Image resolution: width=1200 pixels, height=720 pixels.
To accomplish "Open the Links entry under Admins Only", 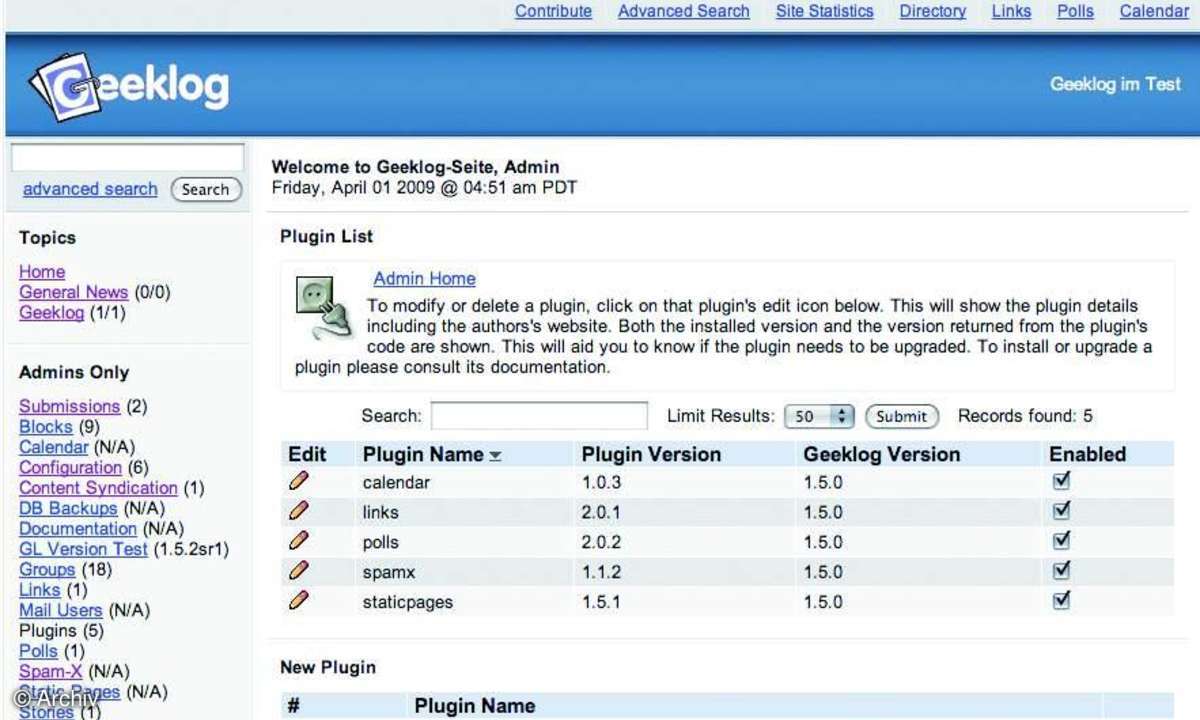I will pos(40,590).
